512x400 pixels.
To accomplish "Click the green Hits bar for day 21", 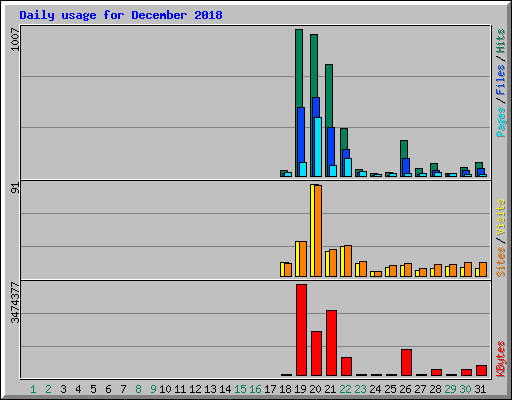I will [329, 96].
